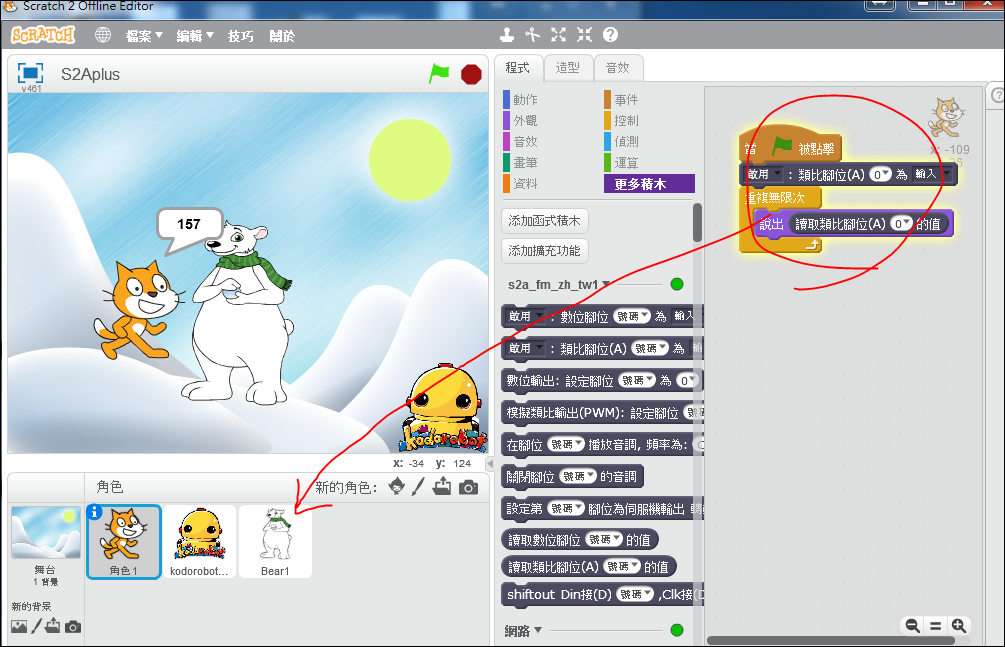The height and width of the screenshot is (647, 1005).
Task: Open pin dropdown in palette 讀取類比腳位(A) block
Action: (x=622, y=566)
